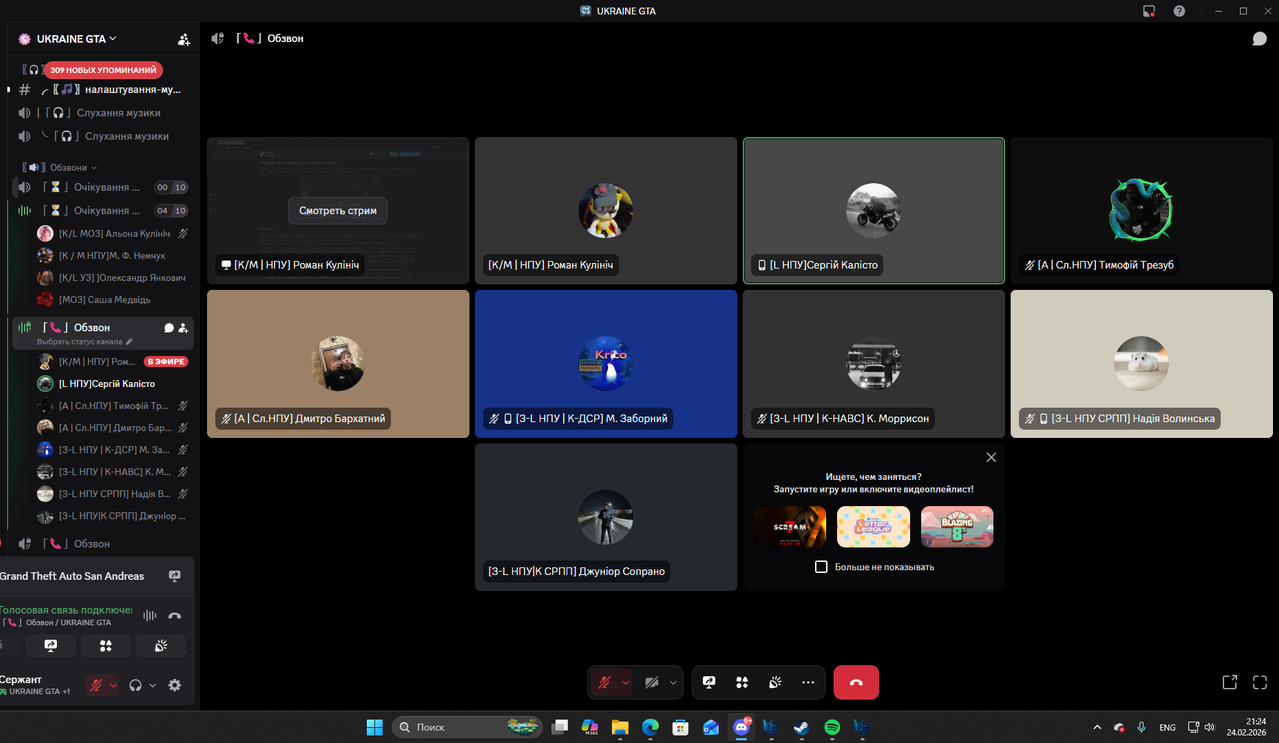Open UKRAINE GTA server dropdown menu
This screenshot has width=1279, height=743.
(x=76, y=39)
